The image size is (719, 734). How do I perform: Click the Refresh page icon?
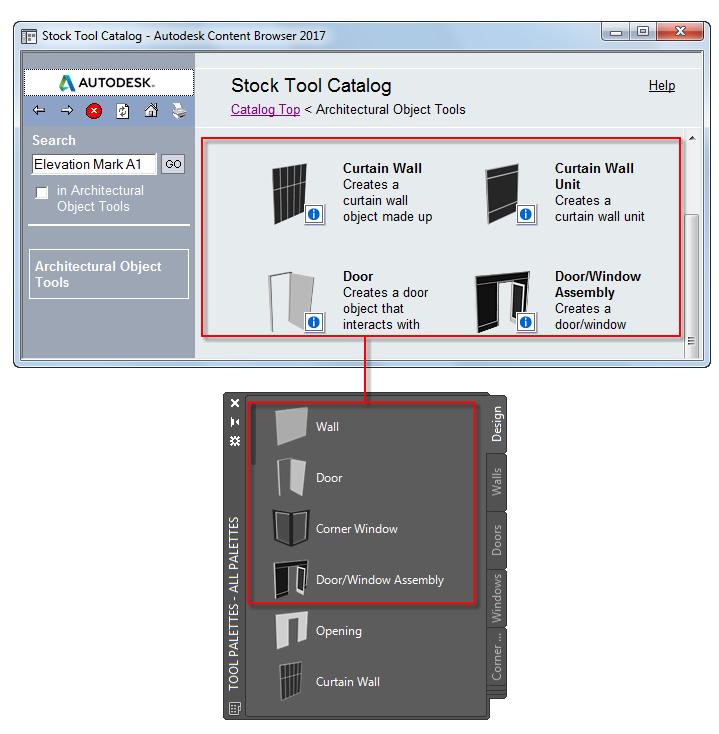point(123,111)
